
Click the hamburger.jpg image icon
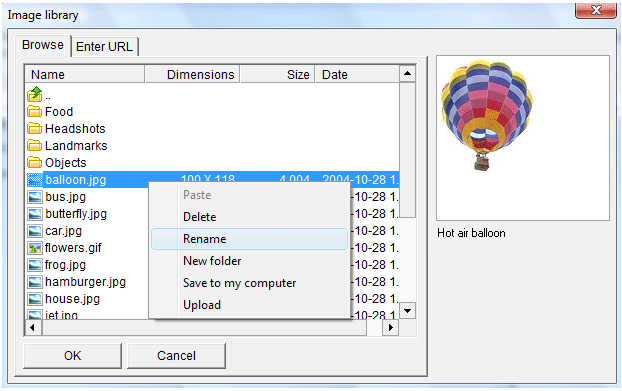pyautogui.click(x=35, y=282)
